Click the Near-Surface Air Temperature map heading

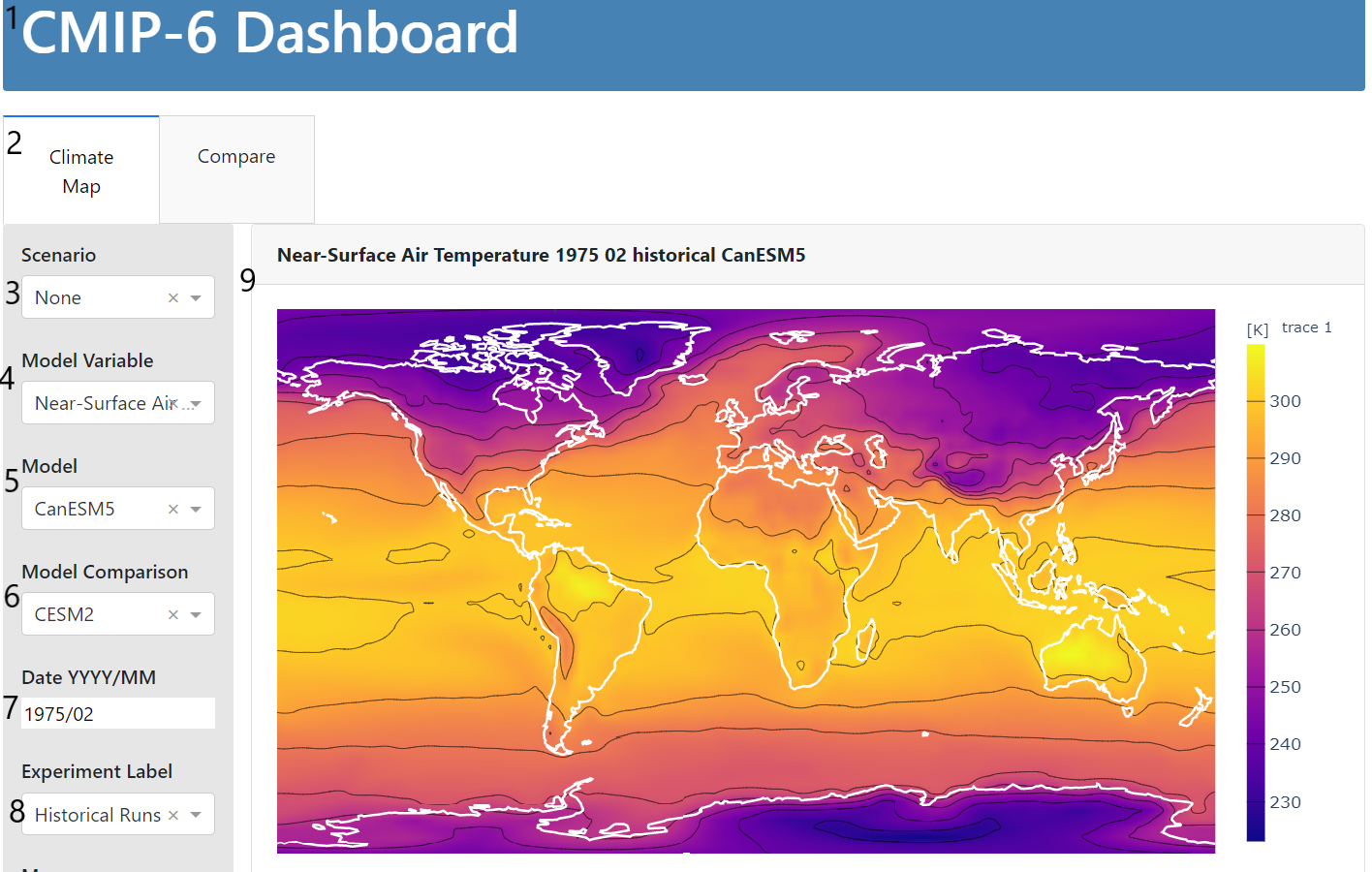point(542,255)
